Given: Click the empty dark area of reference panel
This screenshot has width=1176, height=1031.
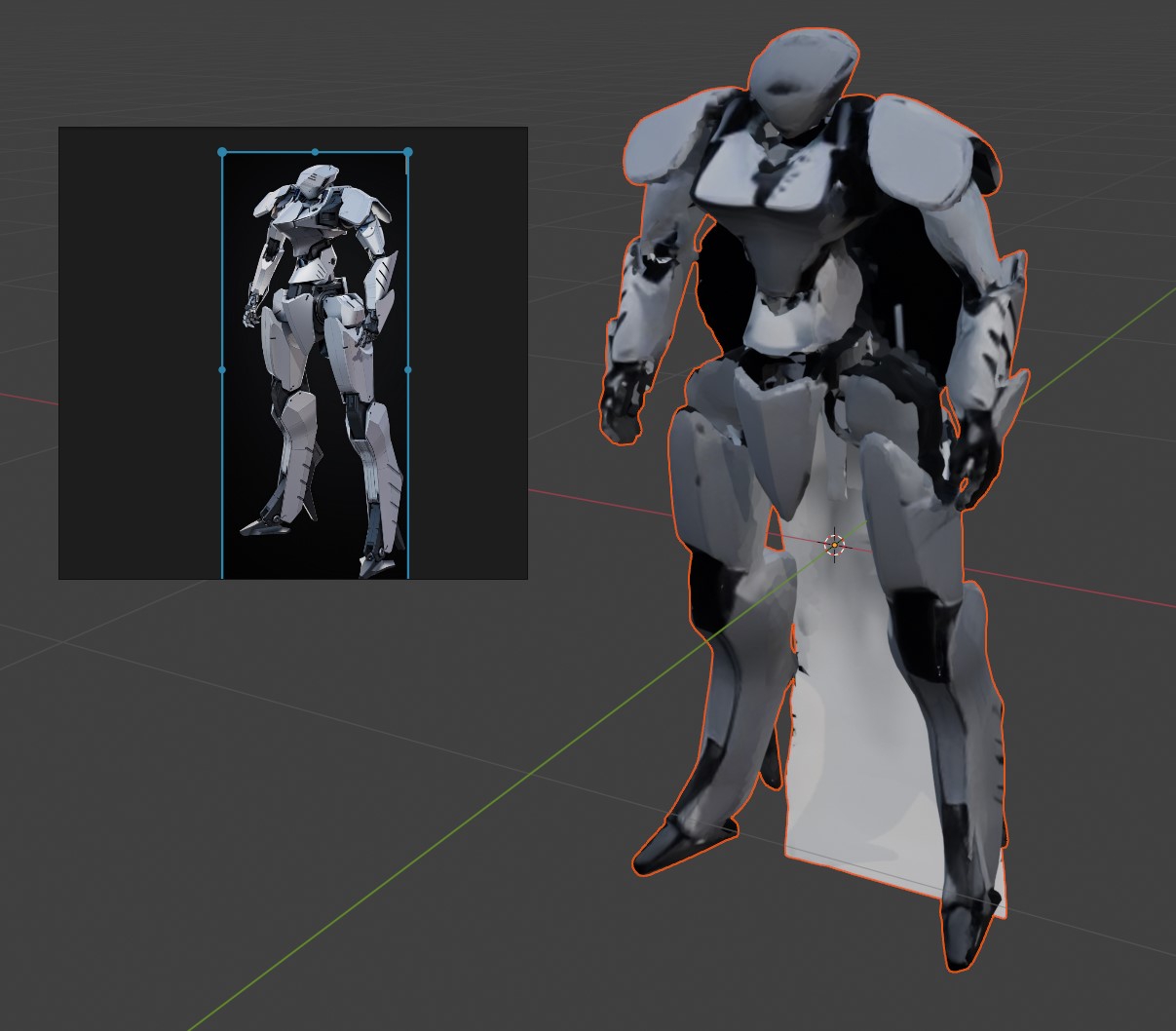Looking at the screenshot, I should point(136,351).
